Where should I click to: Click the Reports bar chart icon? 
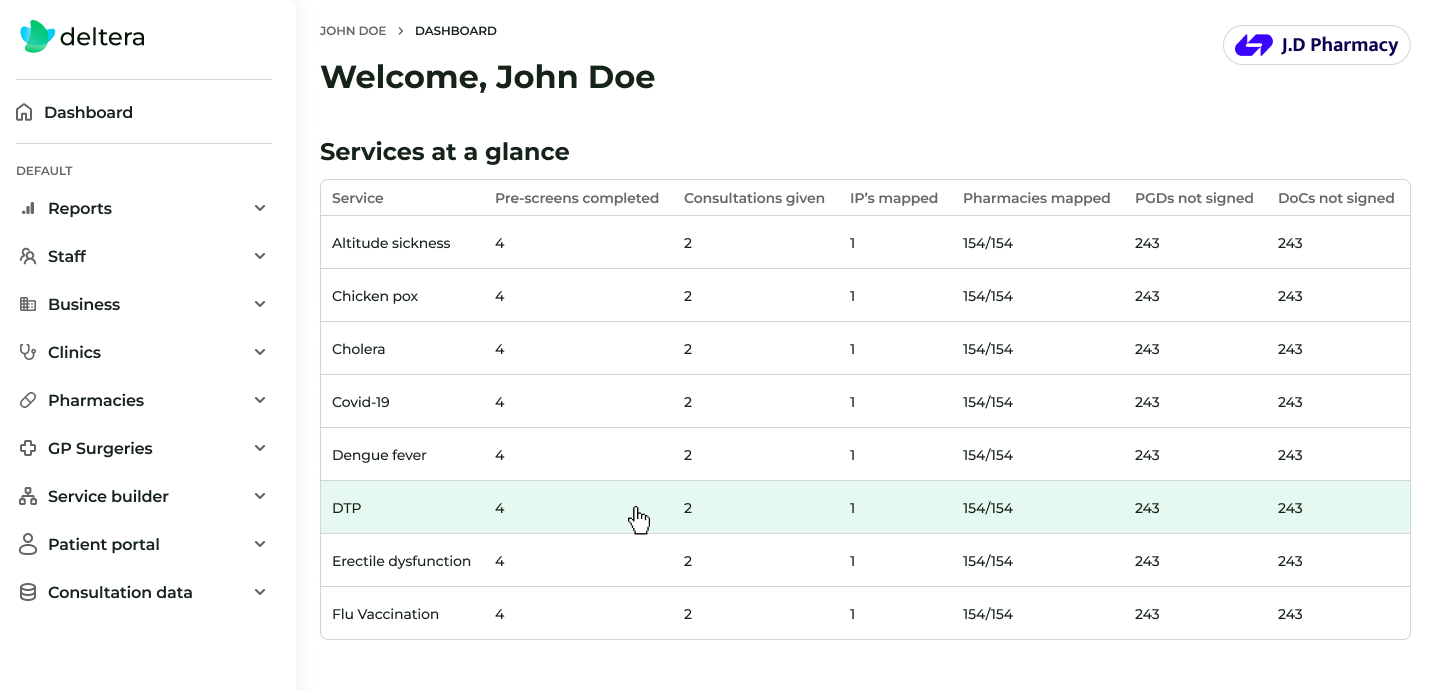[28, 208]
